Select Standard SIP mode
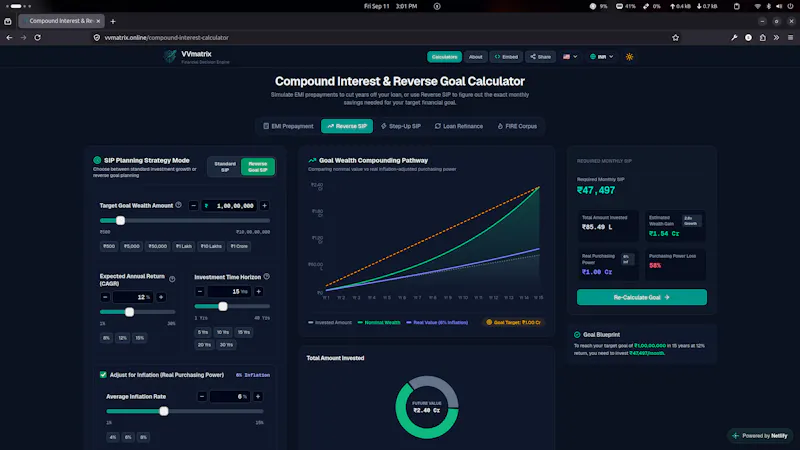Viewport: 800px width, 450px height. pyautogui.click(x=225, y=167)
